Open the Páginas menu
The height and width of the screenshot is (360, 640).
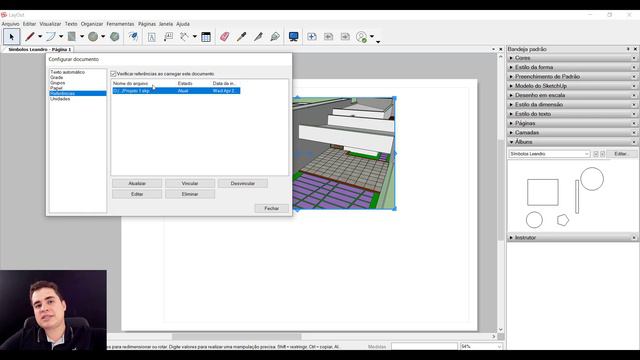click(147, 24)
